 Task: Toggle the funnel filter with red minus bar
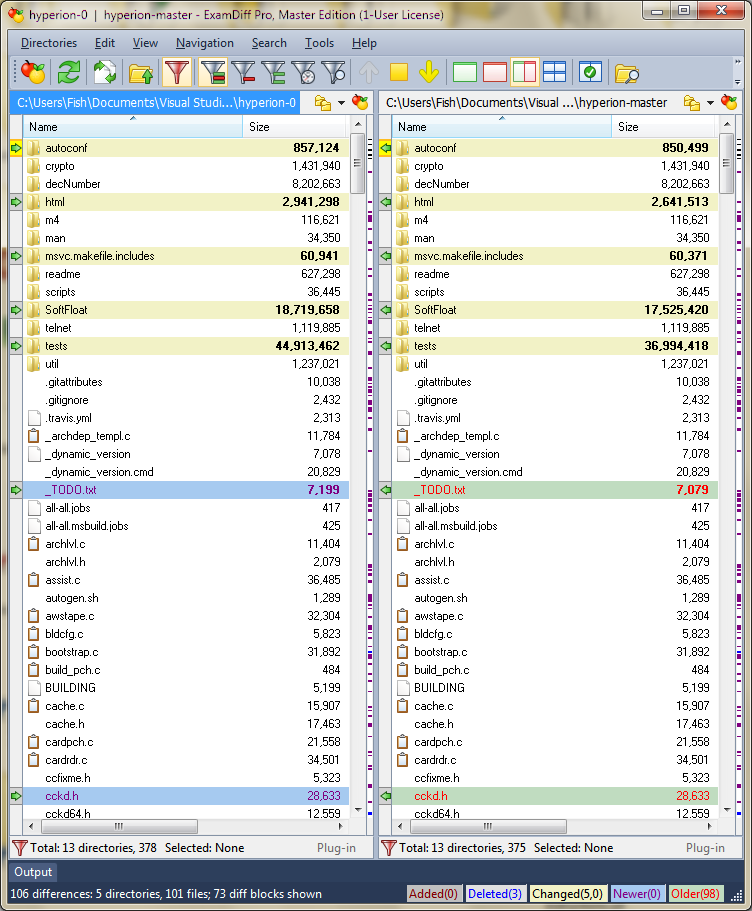pos(243,72)
